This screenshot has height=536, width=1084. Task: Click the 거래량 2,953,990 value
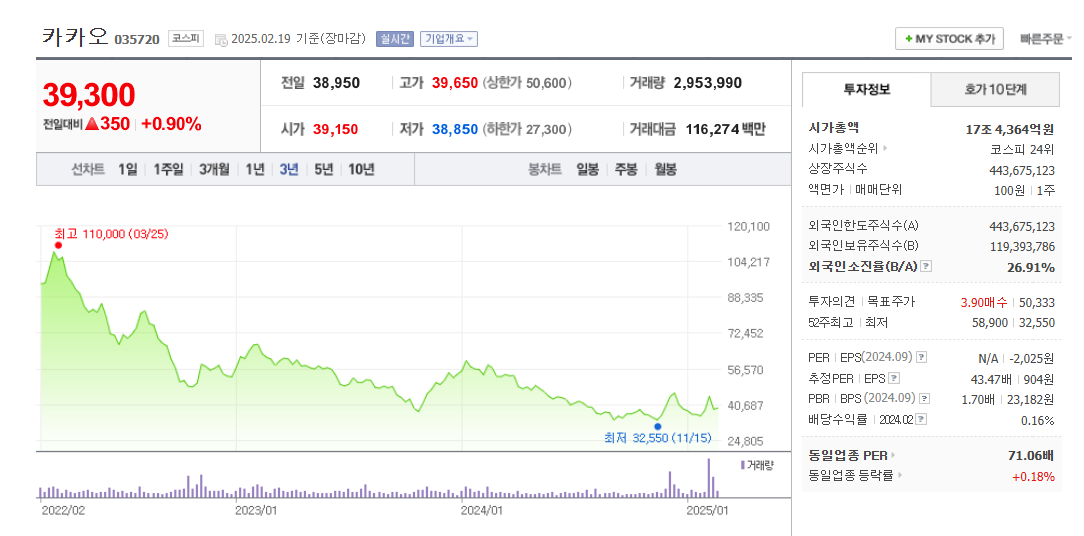tap(707, 84)
